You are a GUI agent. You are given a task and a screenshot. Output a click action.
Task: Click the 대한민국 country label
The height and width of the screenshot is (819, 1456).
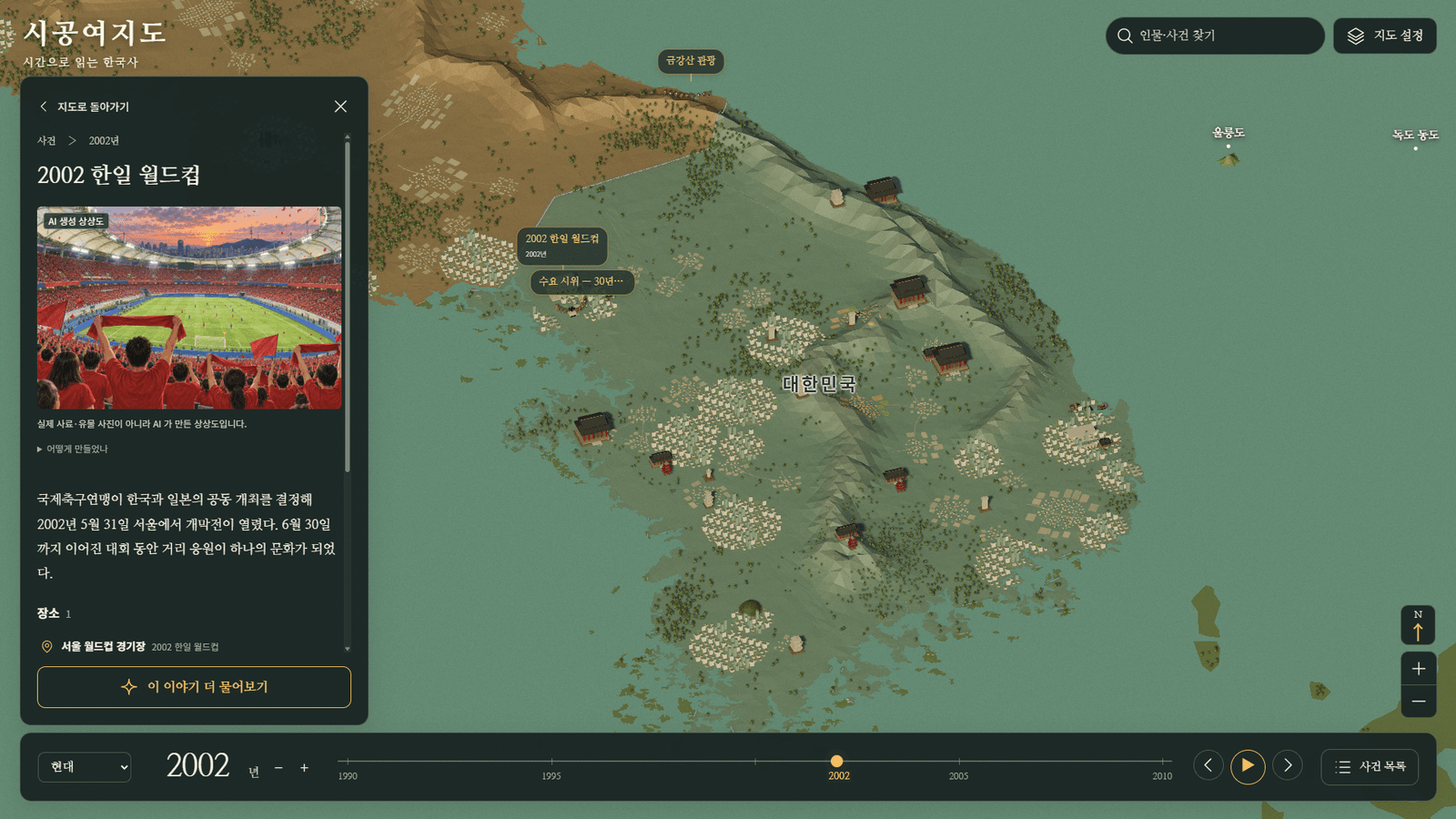click(819, 384)
